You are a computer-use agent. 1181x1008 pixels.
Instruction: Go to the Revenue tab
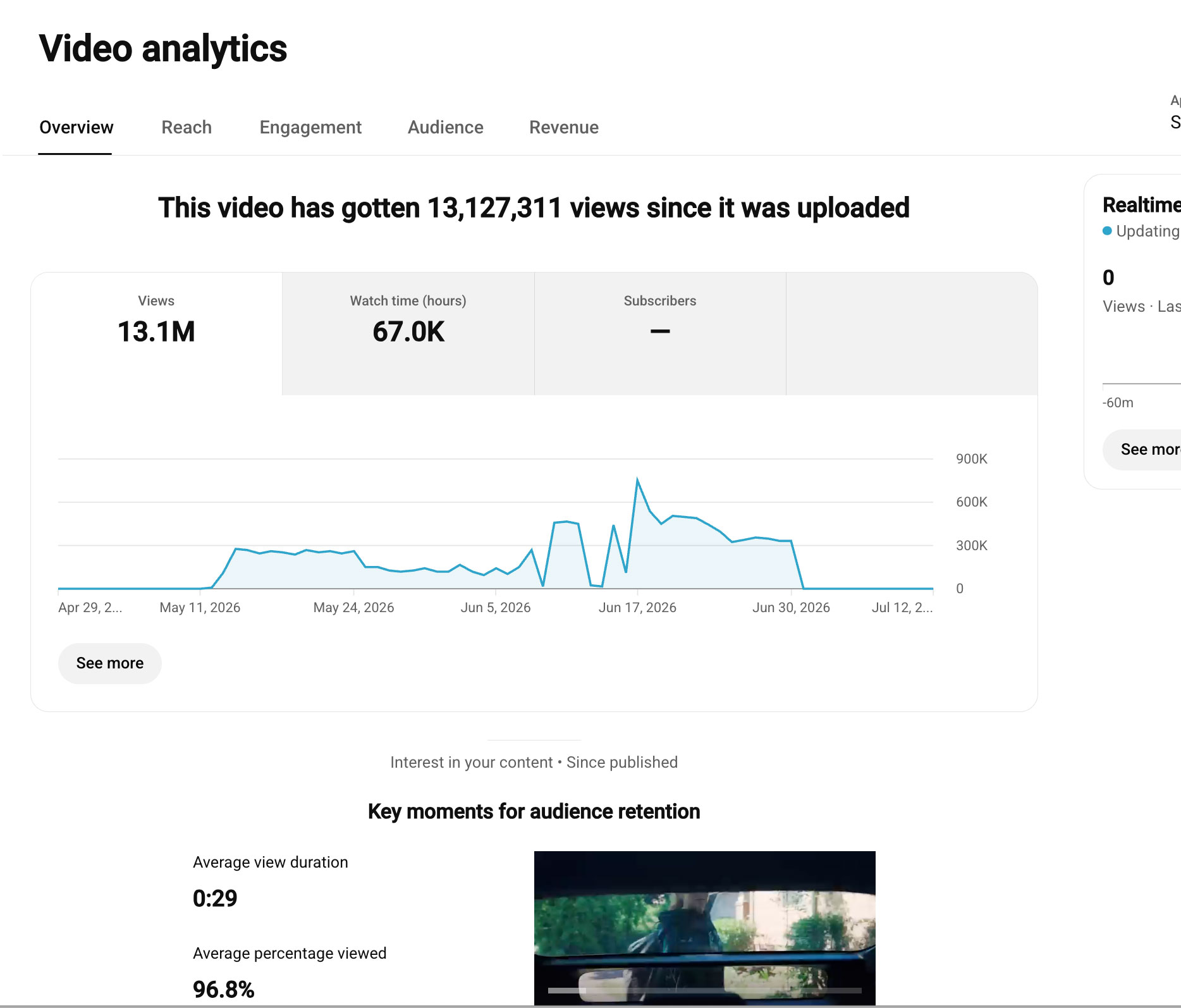pyautogui.click(x=564, y=127)
